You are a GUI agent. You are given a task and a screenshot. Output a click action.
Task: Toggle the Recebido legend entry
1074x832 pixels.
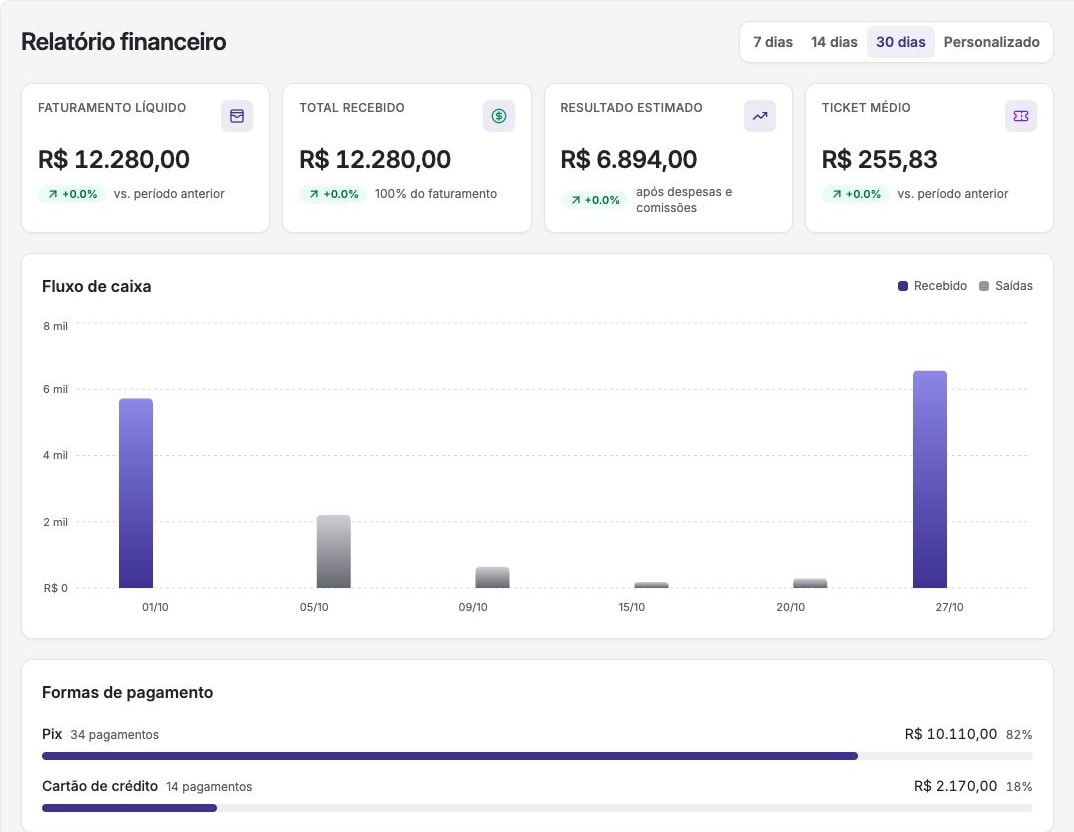coord(932,286)
